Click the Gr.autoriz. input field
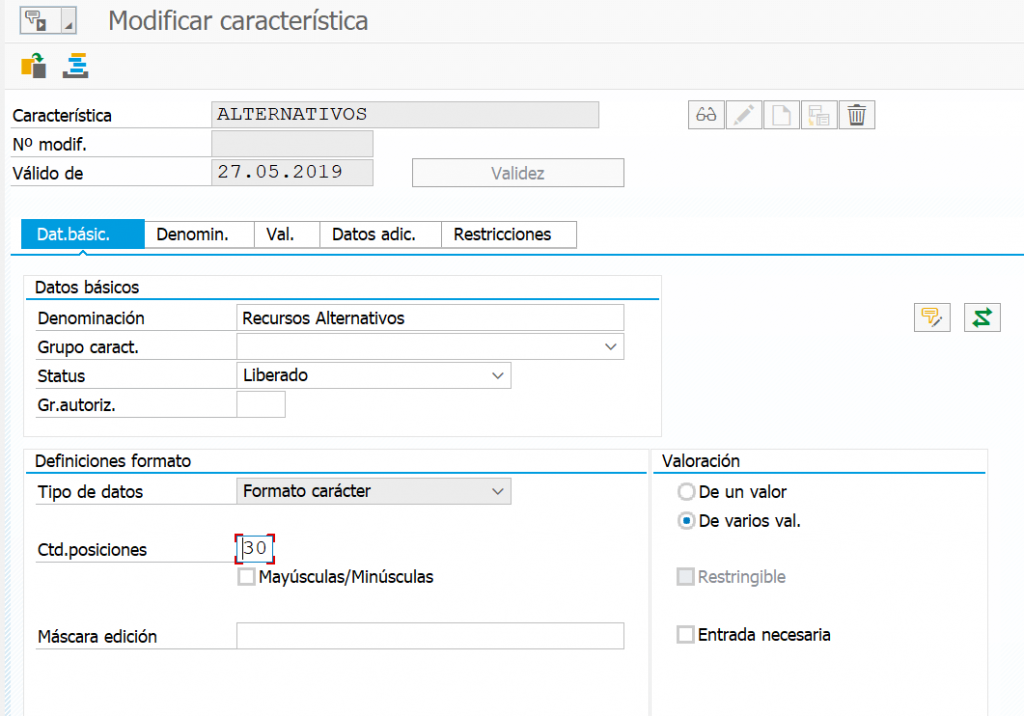The height and width of the screenshot is (716, 1024). pos(261,404)
